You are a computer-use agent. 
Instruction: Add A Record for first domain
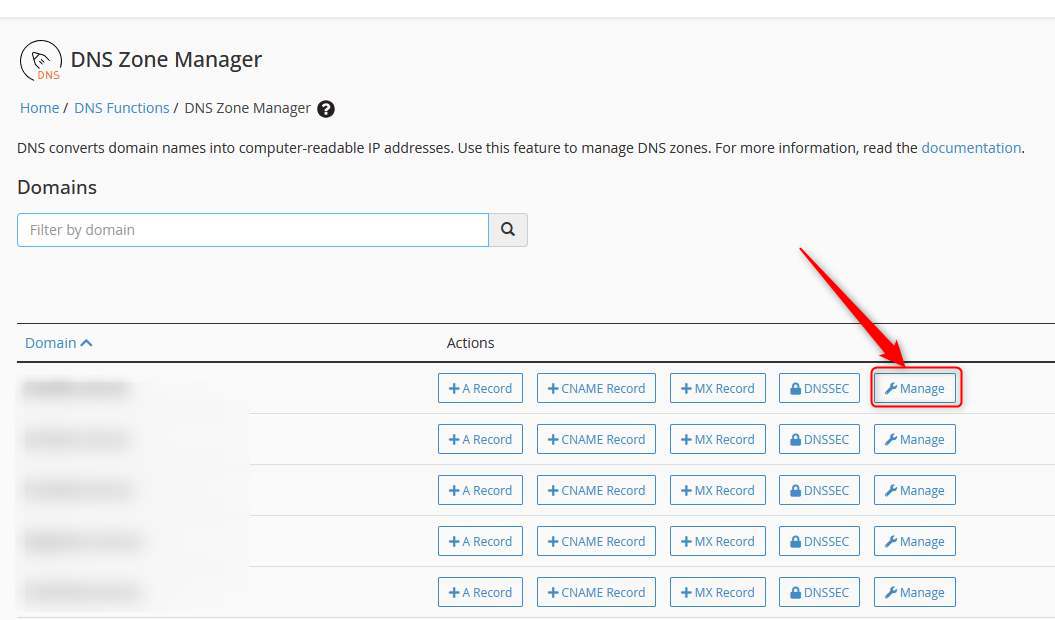point(480,389)
